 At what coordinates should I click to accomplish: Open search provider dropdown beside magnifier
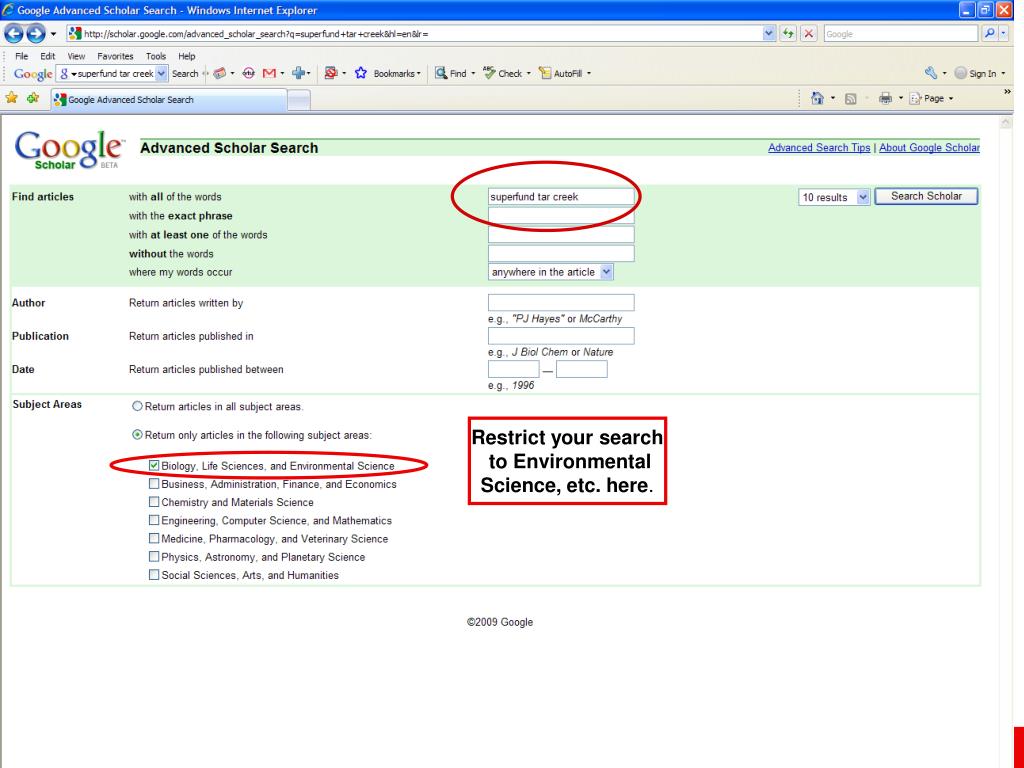point(1004,33)
